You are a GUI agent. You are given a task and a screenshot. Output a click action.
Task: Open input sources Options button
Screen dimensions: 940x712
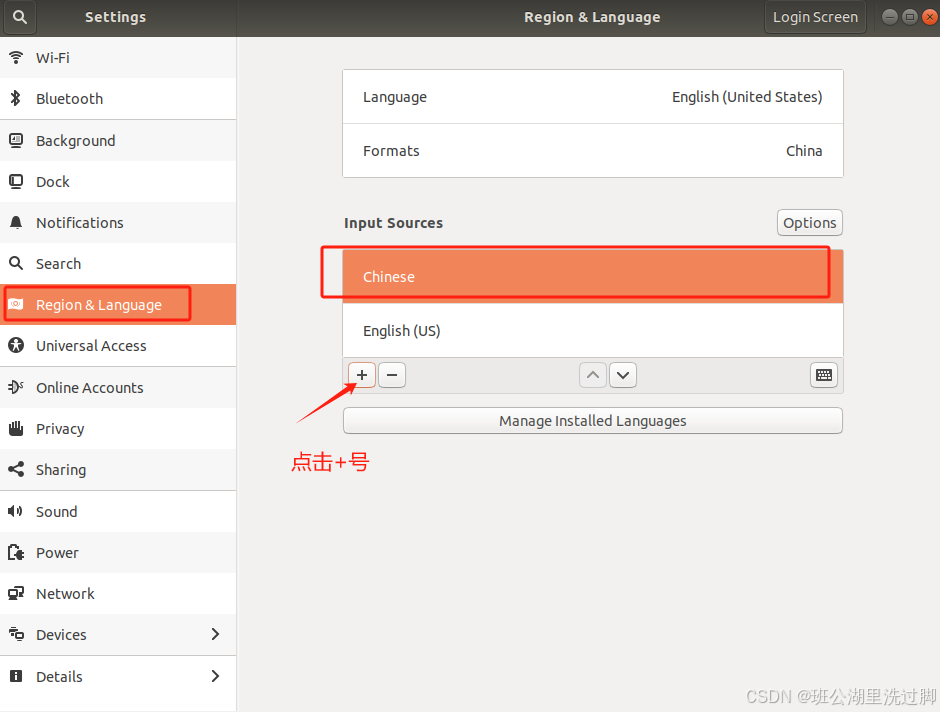809,223
